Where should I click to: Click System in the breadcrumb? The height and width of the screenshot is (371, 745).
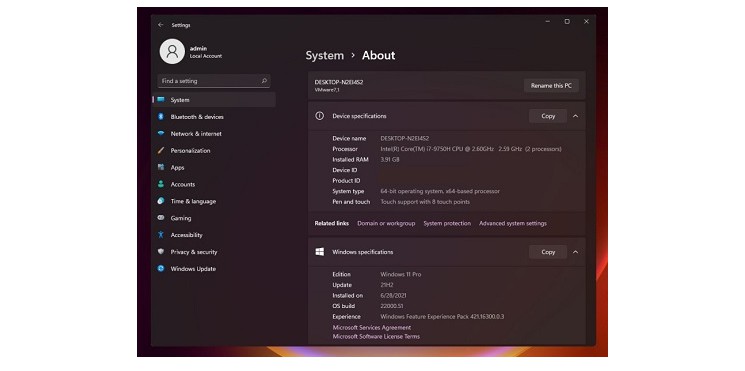[325, 55]
